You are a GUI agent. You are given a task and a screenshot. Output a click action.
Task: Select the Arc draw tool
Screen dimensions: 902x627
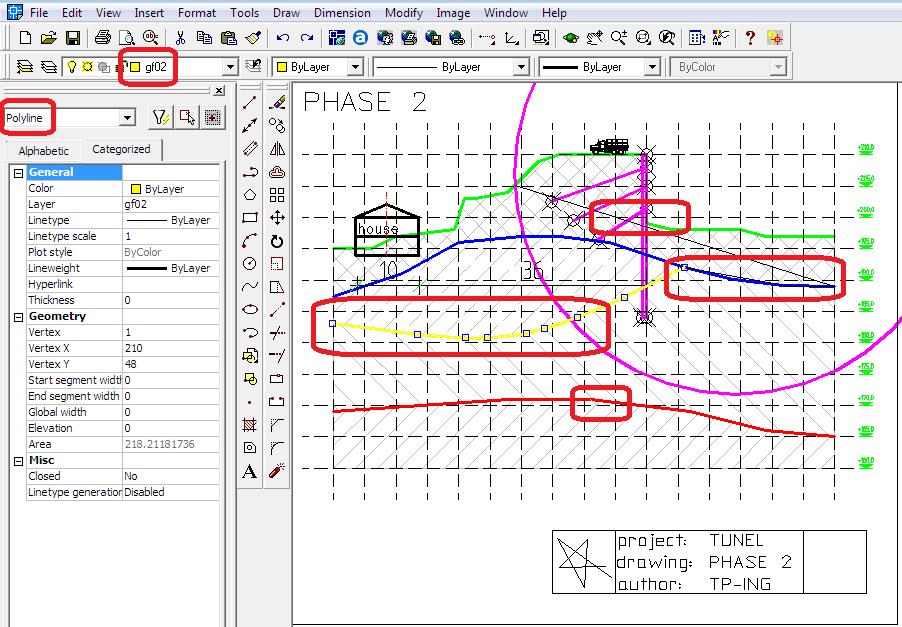[x=250, y=241]
